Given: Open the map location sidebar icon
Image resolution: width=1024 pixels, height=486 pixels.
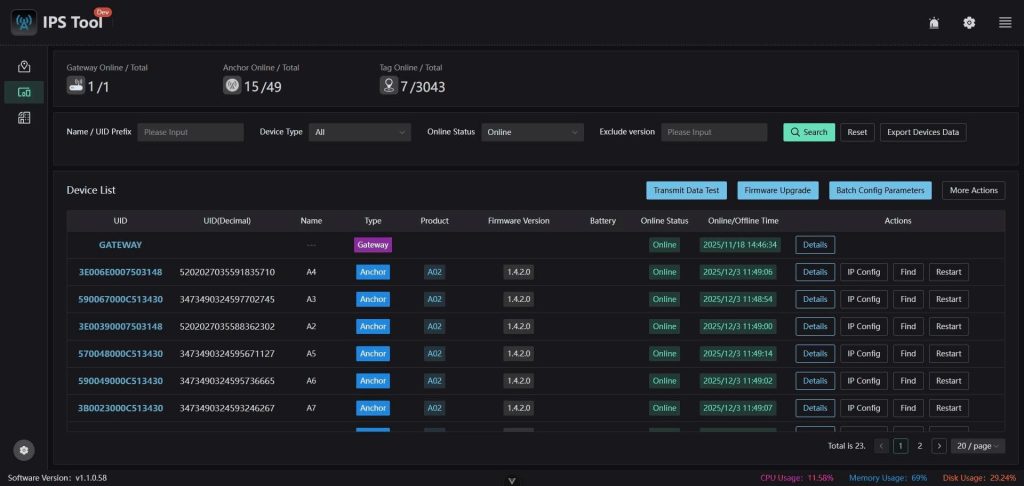Looking at the screenshot, I should [x=24, y=66].
